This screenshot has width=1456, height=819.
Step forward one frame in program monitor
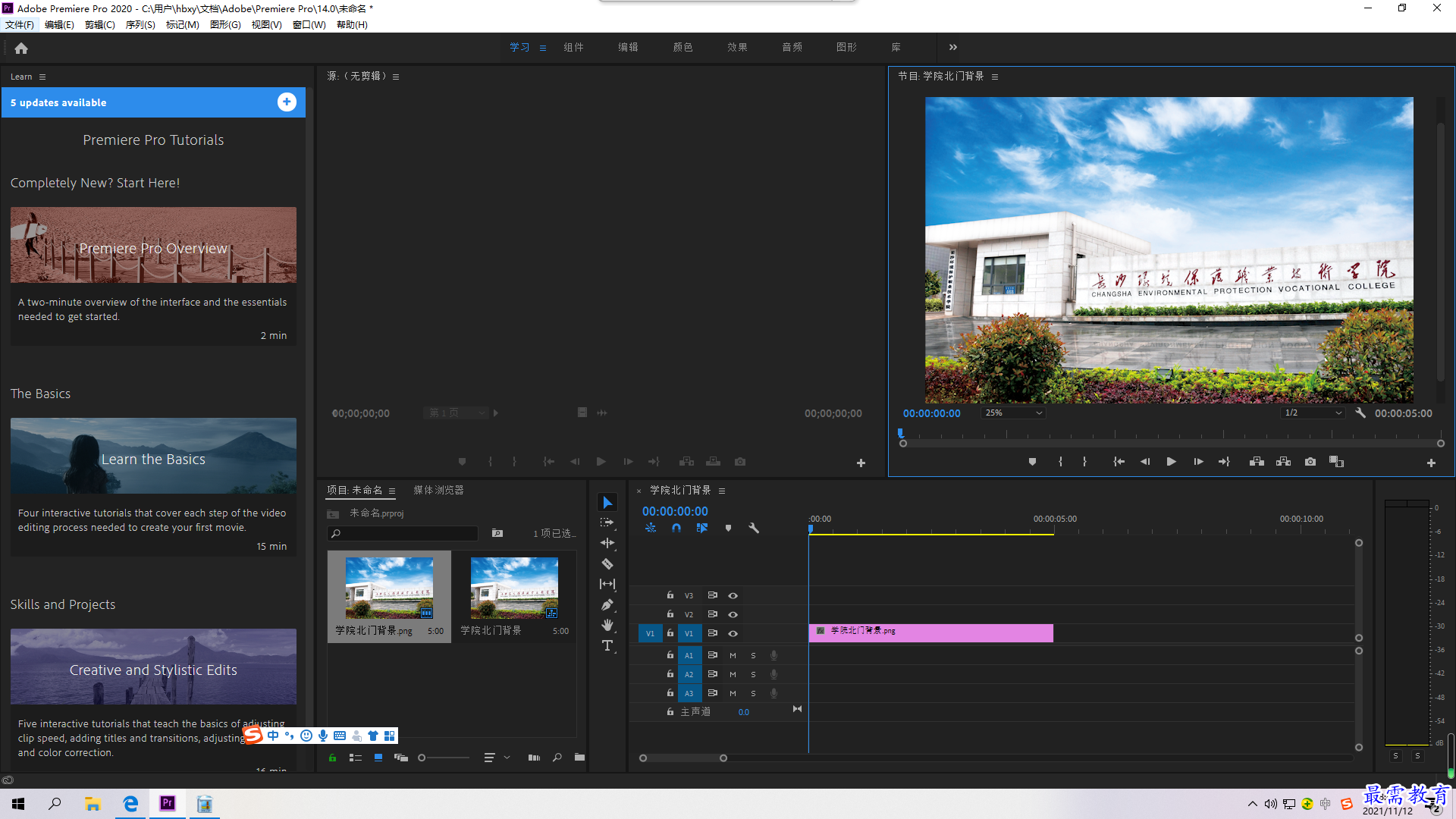coord(1198,462)
